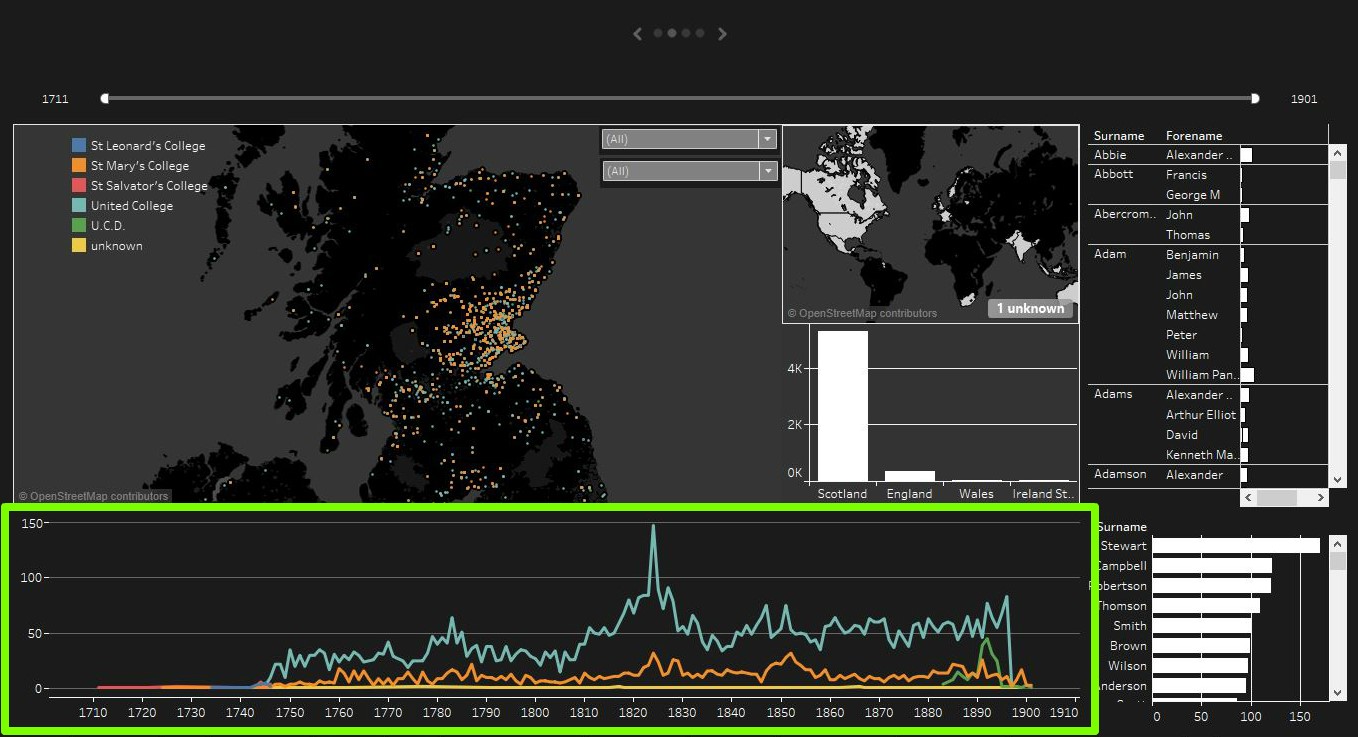Go to the next dashboard page arrow
Viewport: 1358px width, 737px height.
click(722, 34)
